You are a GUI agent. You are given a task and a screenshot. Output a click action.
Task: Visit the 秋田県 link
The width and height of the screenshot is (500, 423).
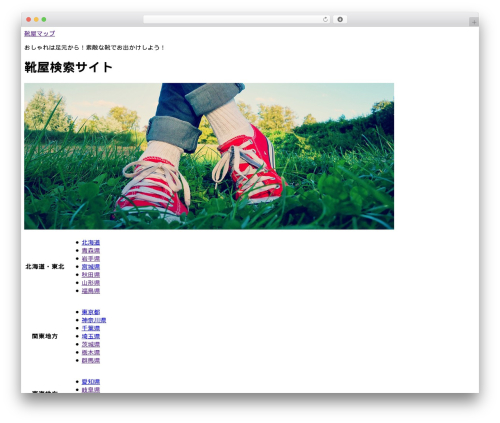[x=91, y=275]
